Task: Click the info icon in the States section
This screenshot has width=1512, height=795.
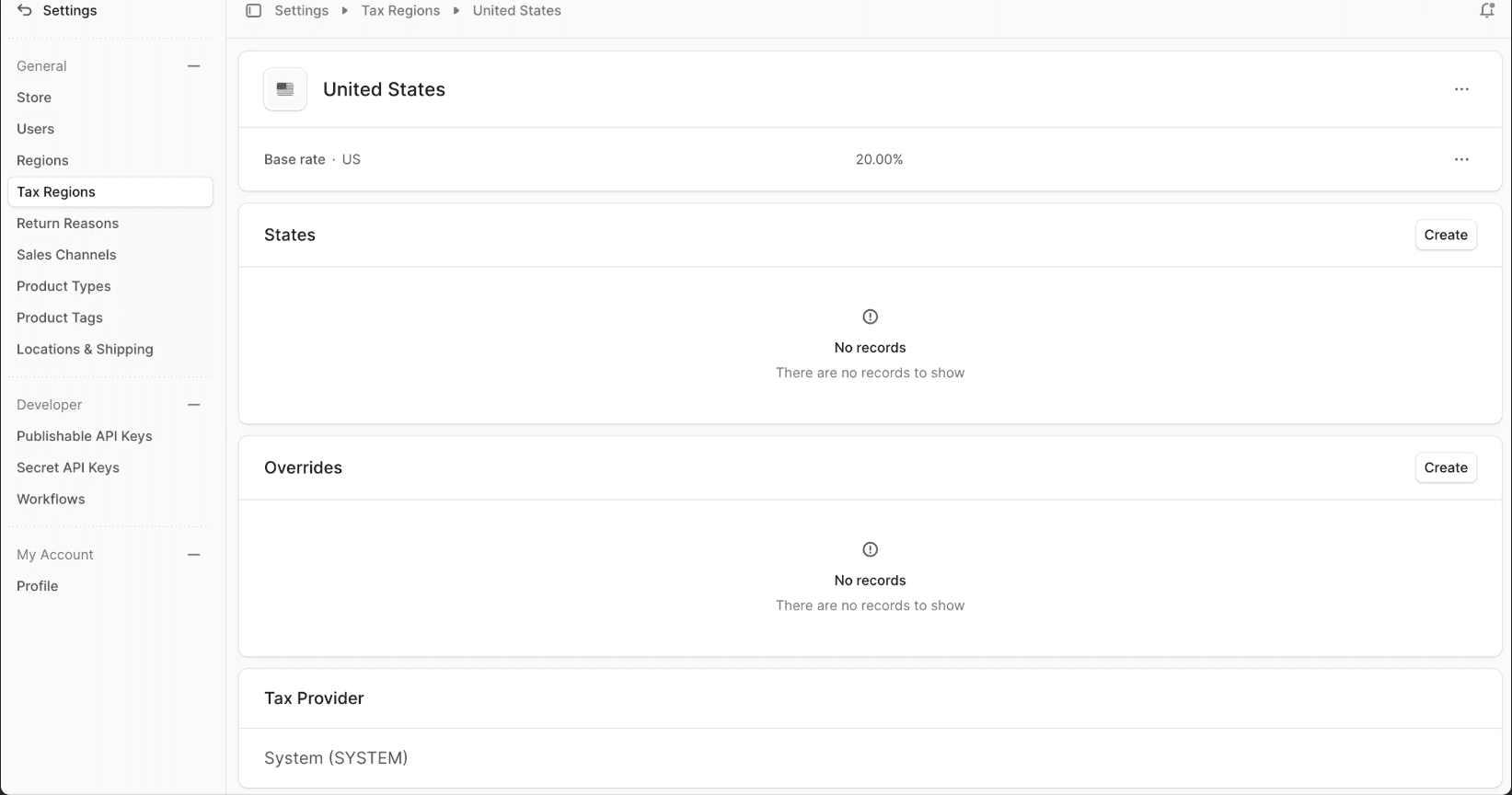Action: click(870, 317)
